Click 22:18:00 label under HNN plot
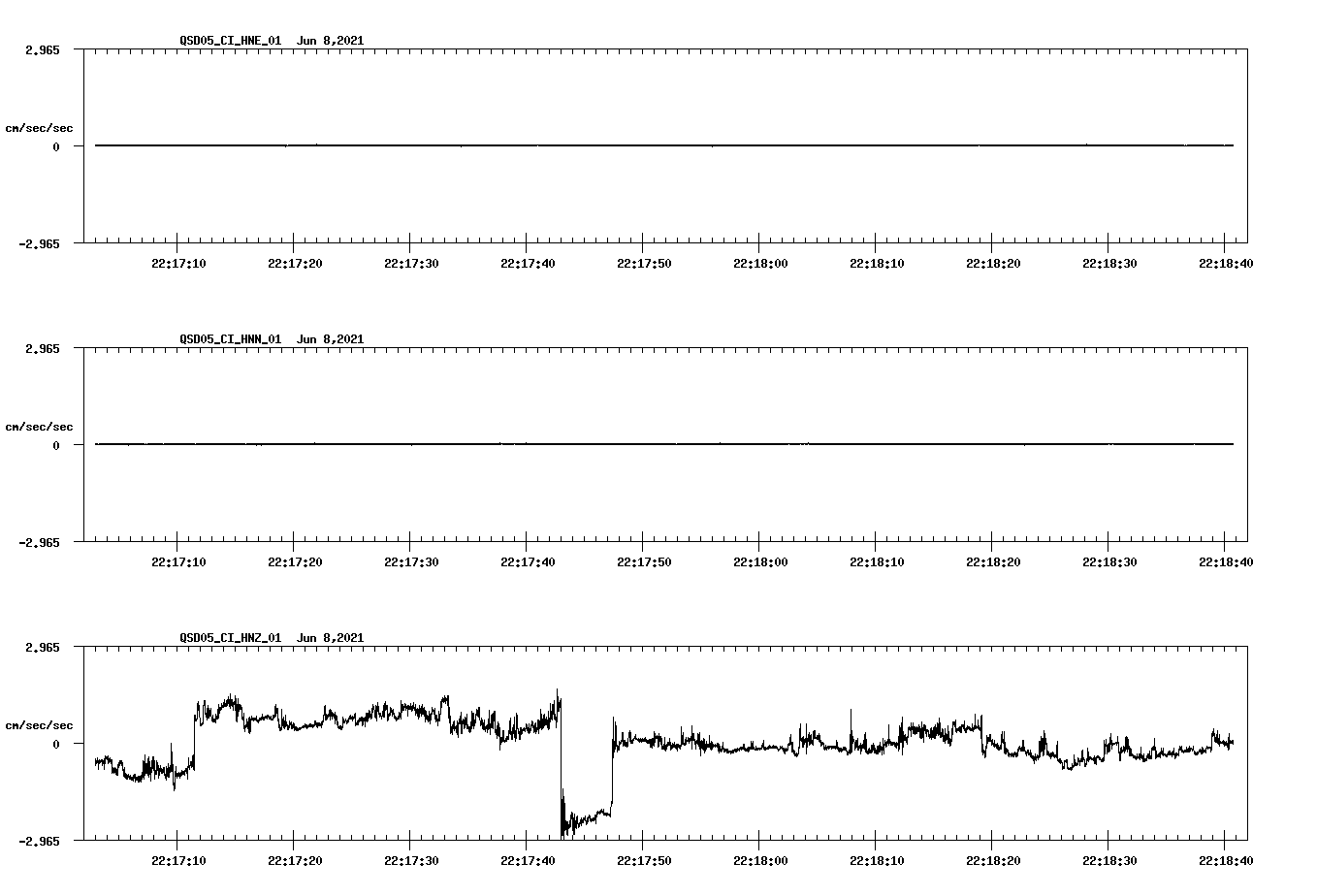Viewport: 1317px width, 896px height. pyautogui.click(x=760, y=562)
